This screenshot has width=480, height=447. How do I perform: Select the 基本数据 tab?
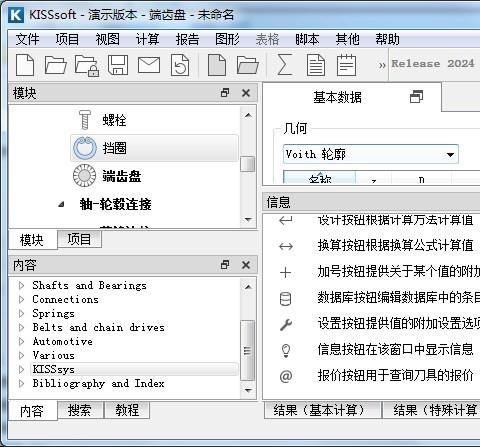click(352, 97)
